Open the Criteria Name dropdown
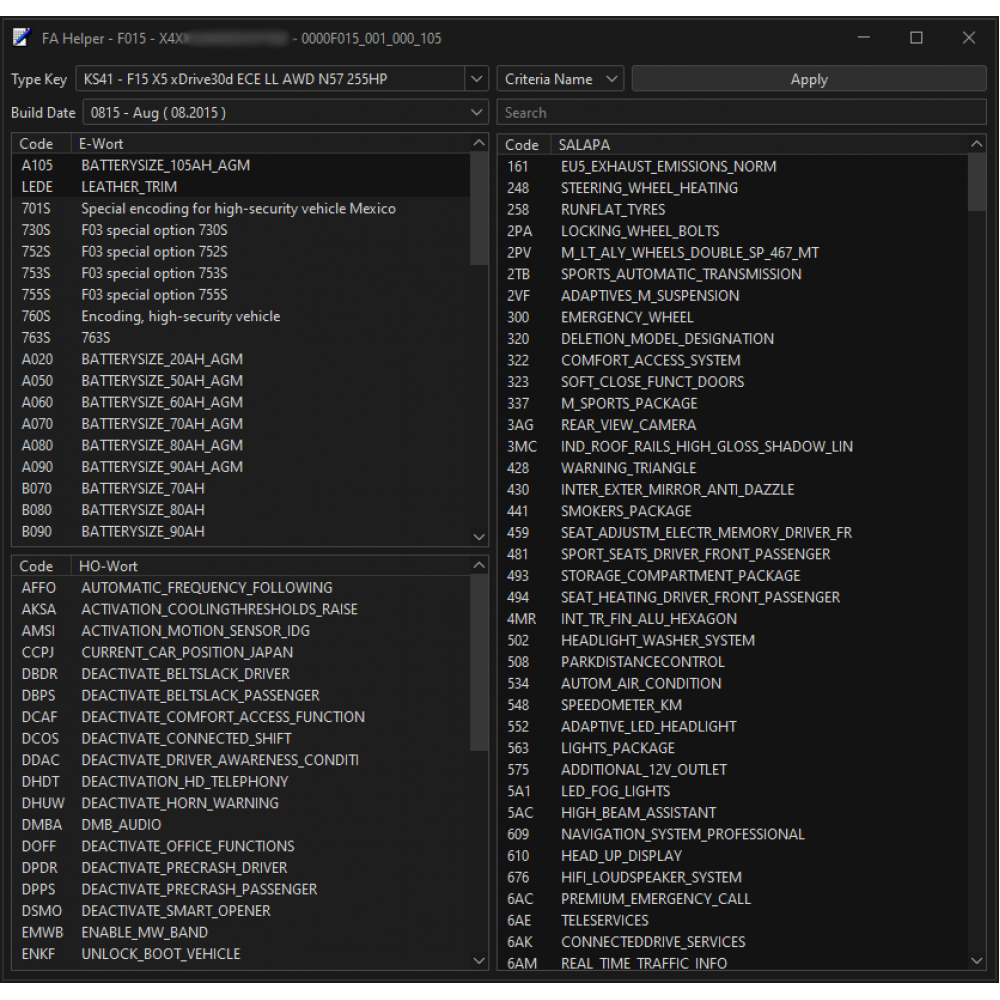Viewport: 1000px width, 1000px height. click(561, 80)
